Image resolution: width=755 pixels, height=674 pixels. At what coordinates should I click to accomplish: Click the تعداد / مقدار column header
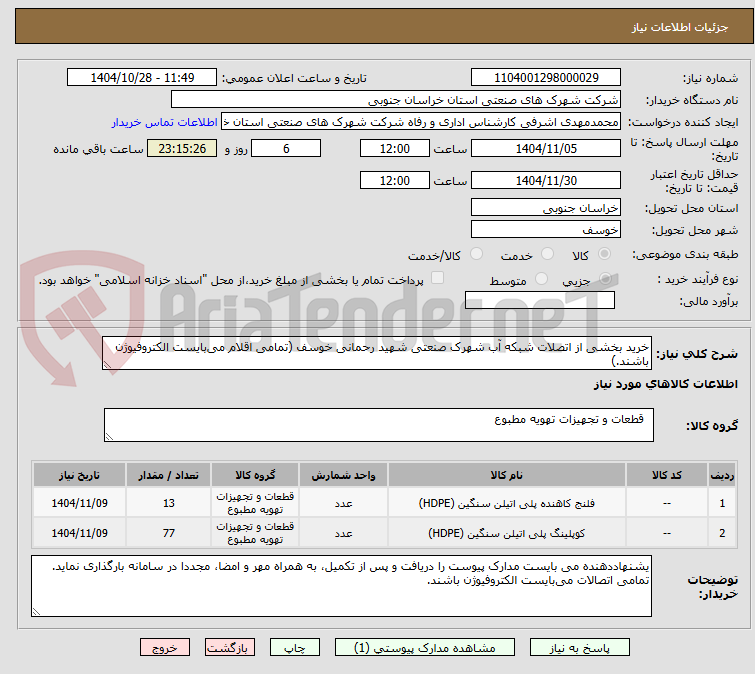[x=169, y=475]
